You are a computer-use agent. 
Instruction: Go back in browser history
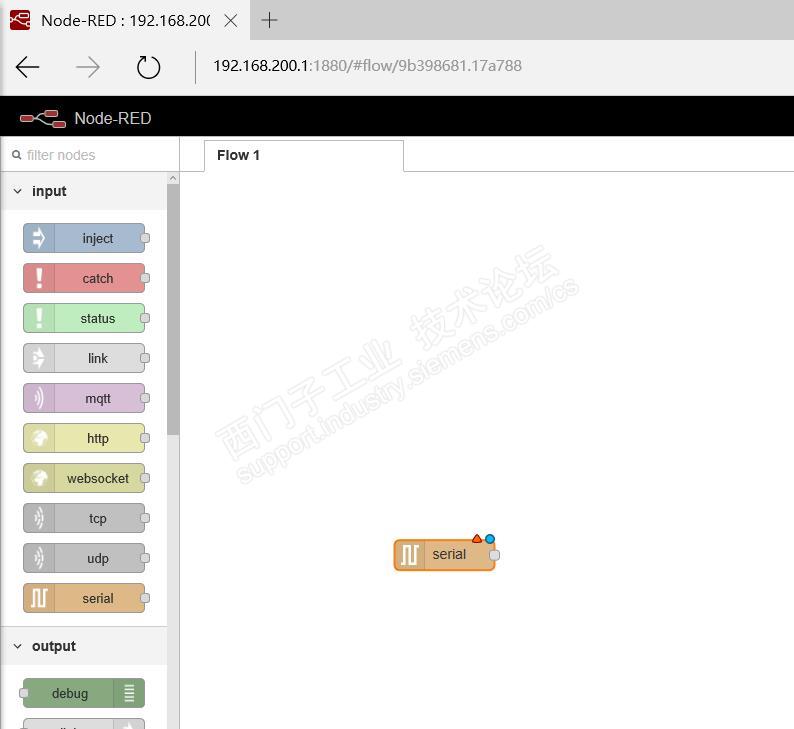tap(27, 67)
